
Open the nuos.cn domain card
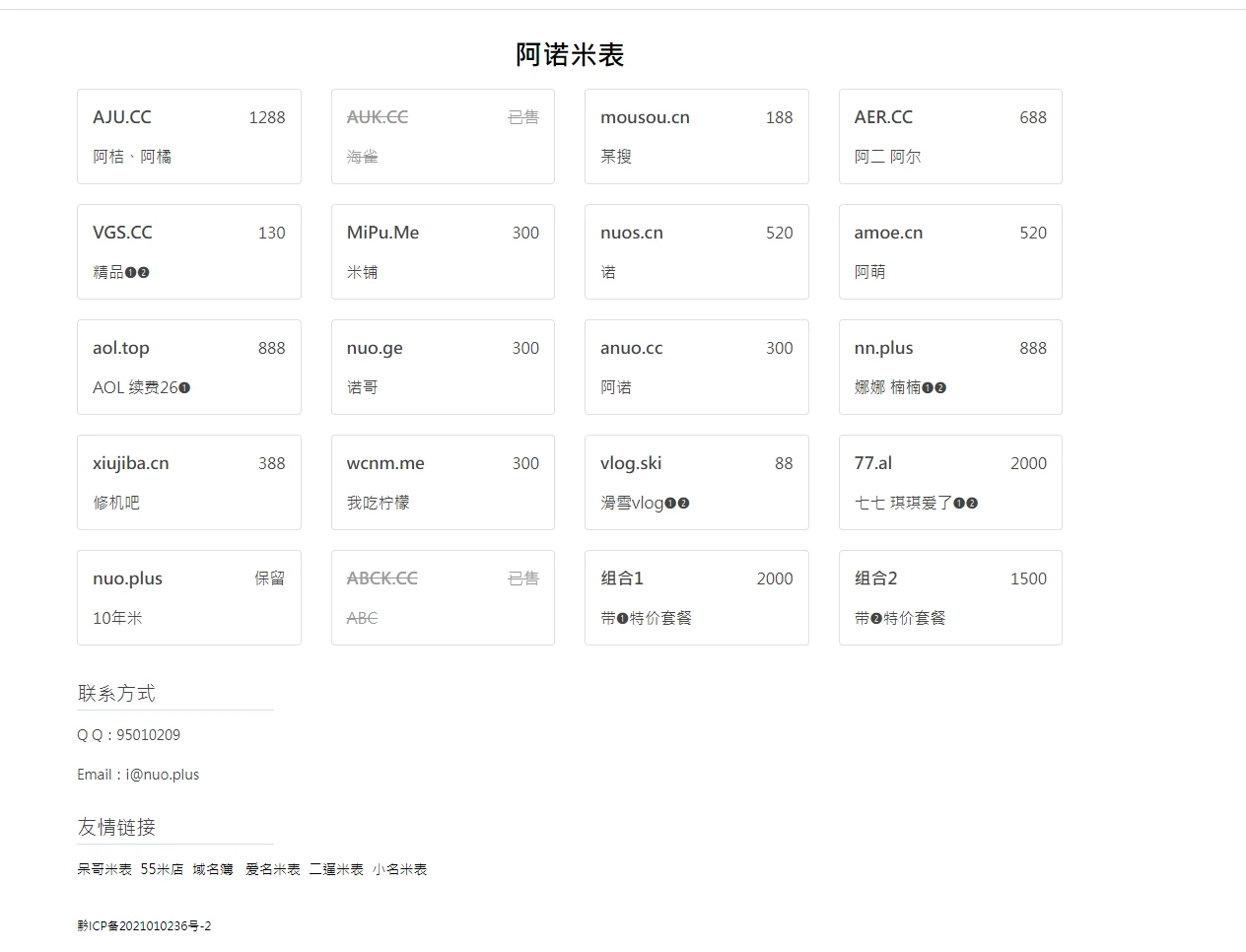(697, 251)
